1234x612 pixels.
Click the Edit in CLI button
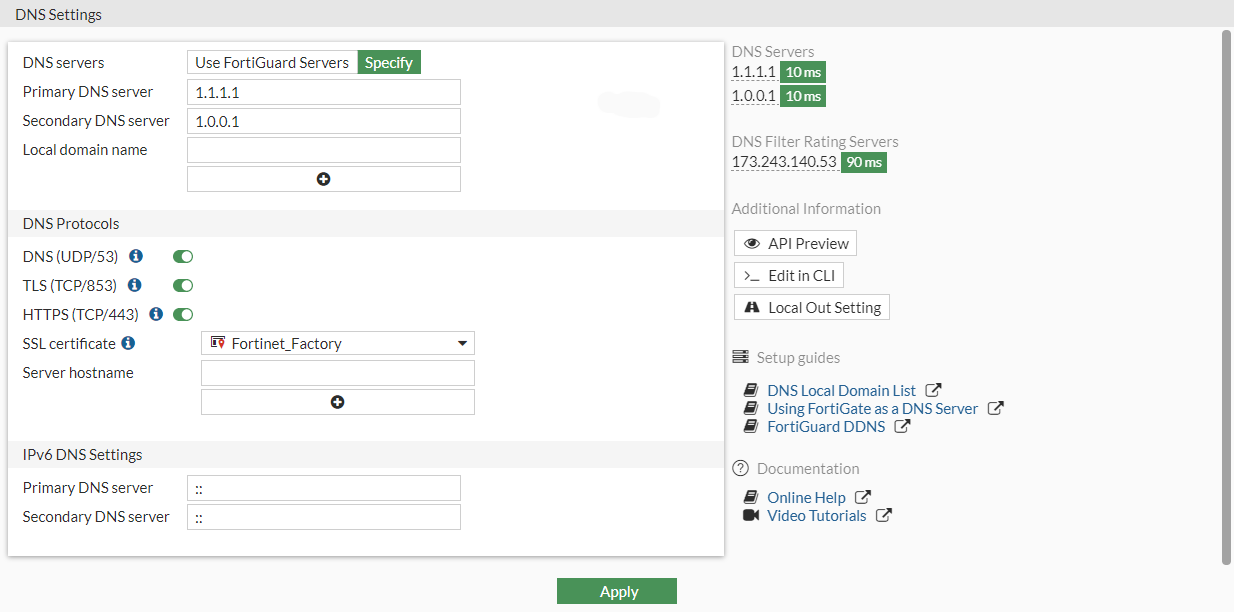pyautogui.click(x=789, y=275)
